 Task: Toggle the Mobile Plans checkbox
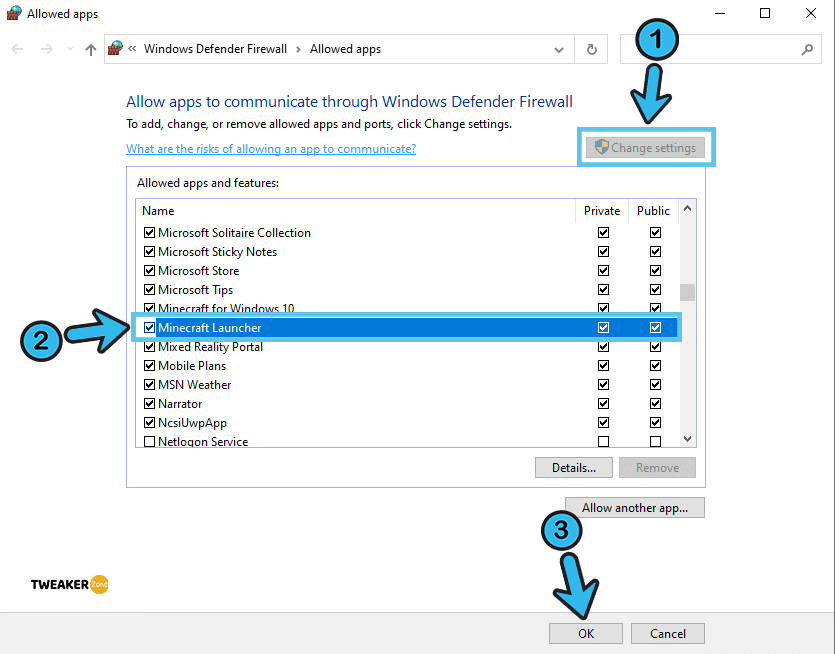tap(150, 366)
